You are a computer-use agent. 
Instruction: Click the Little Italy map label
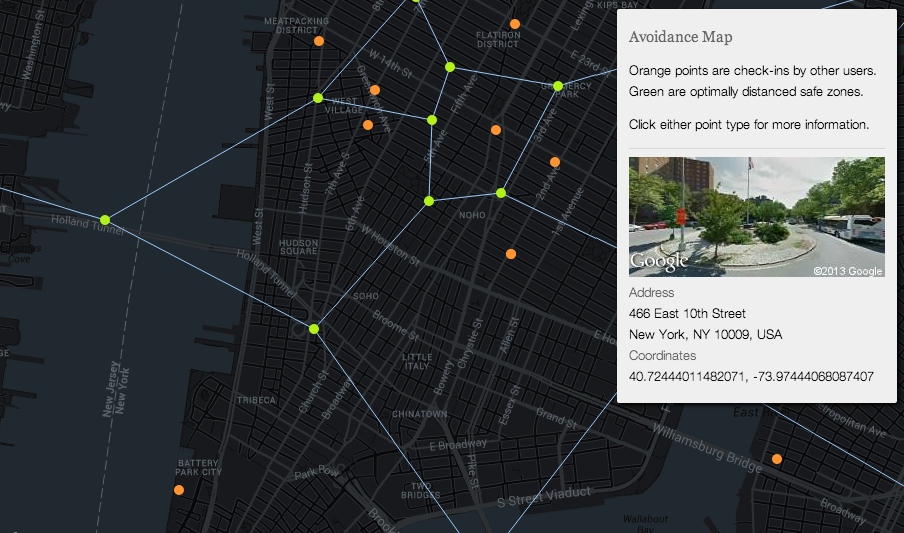point(417,361)
